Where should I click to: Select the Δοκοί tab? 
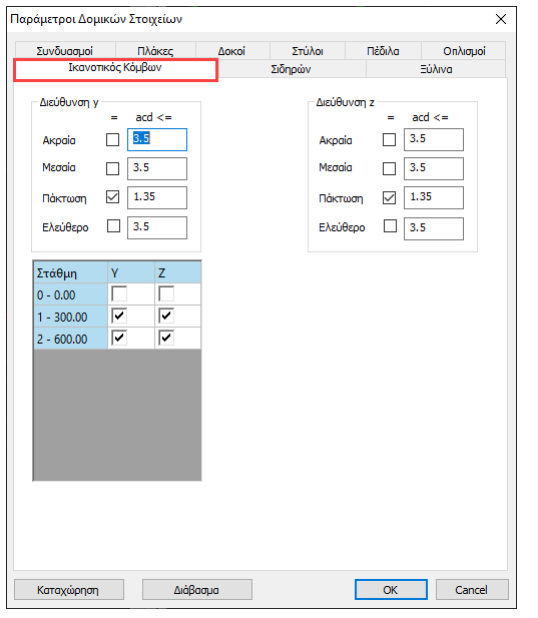click(232, 51)
